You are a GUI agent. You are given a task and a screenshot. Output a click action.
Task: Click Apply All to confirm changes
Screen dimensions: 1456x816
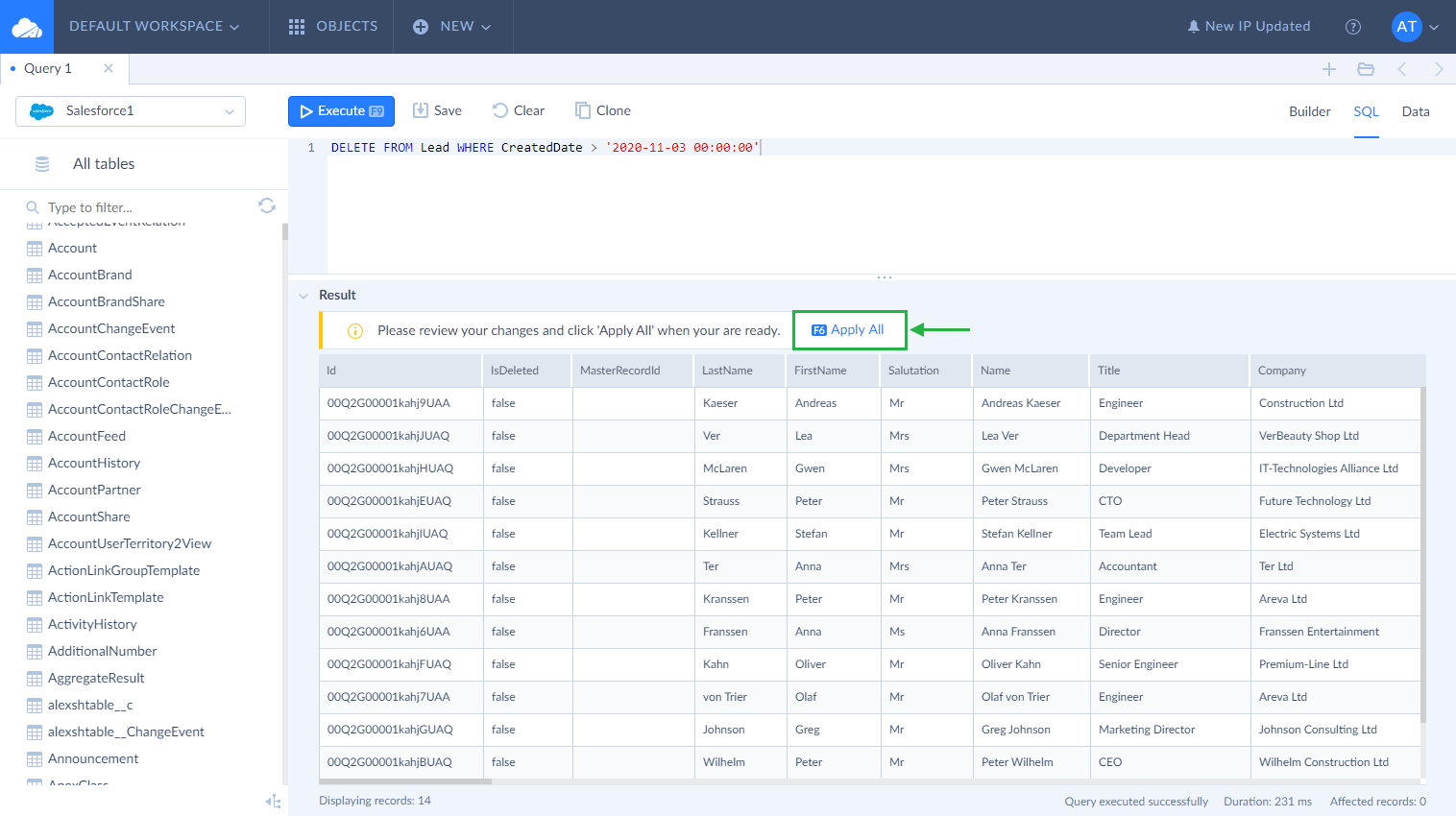click(849, 329)
